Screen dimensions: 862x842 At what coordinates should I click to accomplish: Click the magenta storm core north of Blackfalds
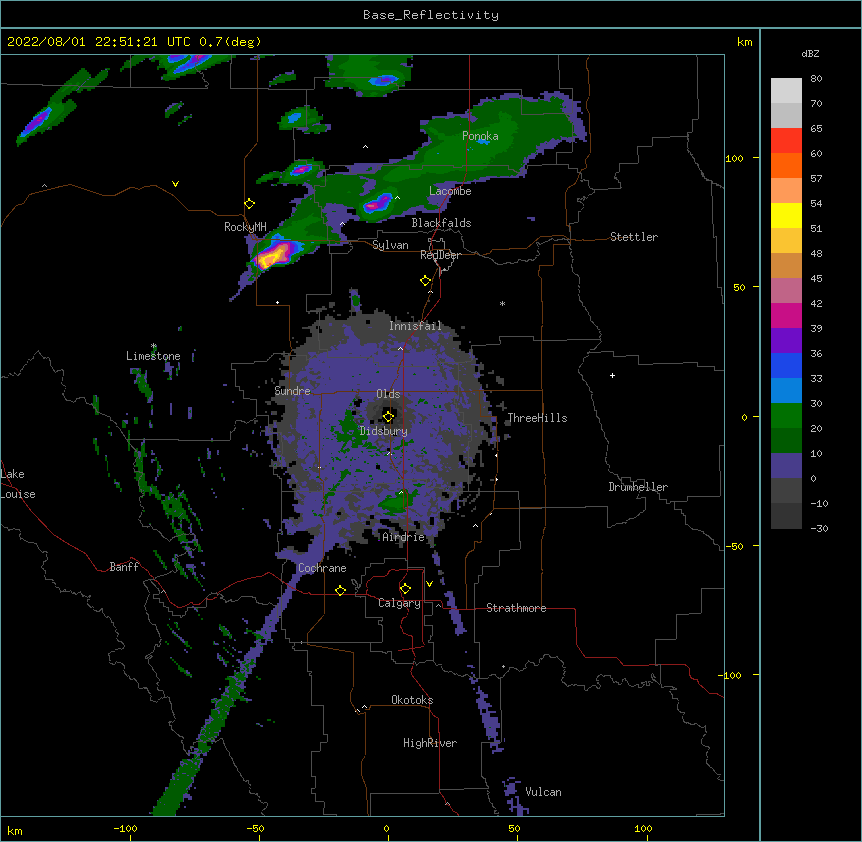(377, 204)
